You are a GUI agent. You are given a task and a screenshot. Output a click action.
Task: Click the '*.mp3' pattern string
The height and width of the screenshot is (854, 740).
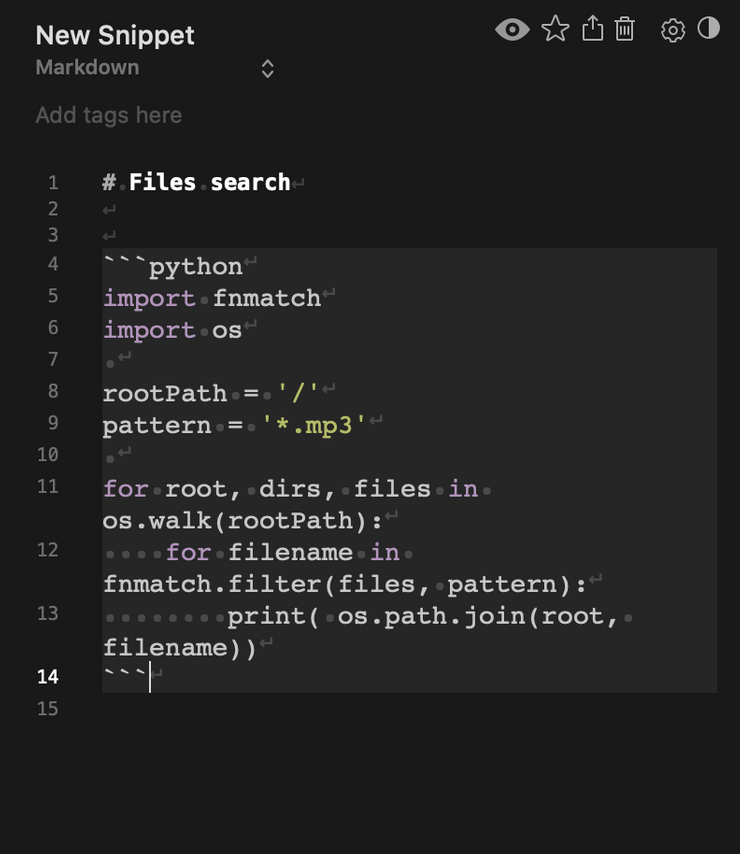tap(313, 425)
